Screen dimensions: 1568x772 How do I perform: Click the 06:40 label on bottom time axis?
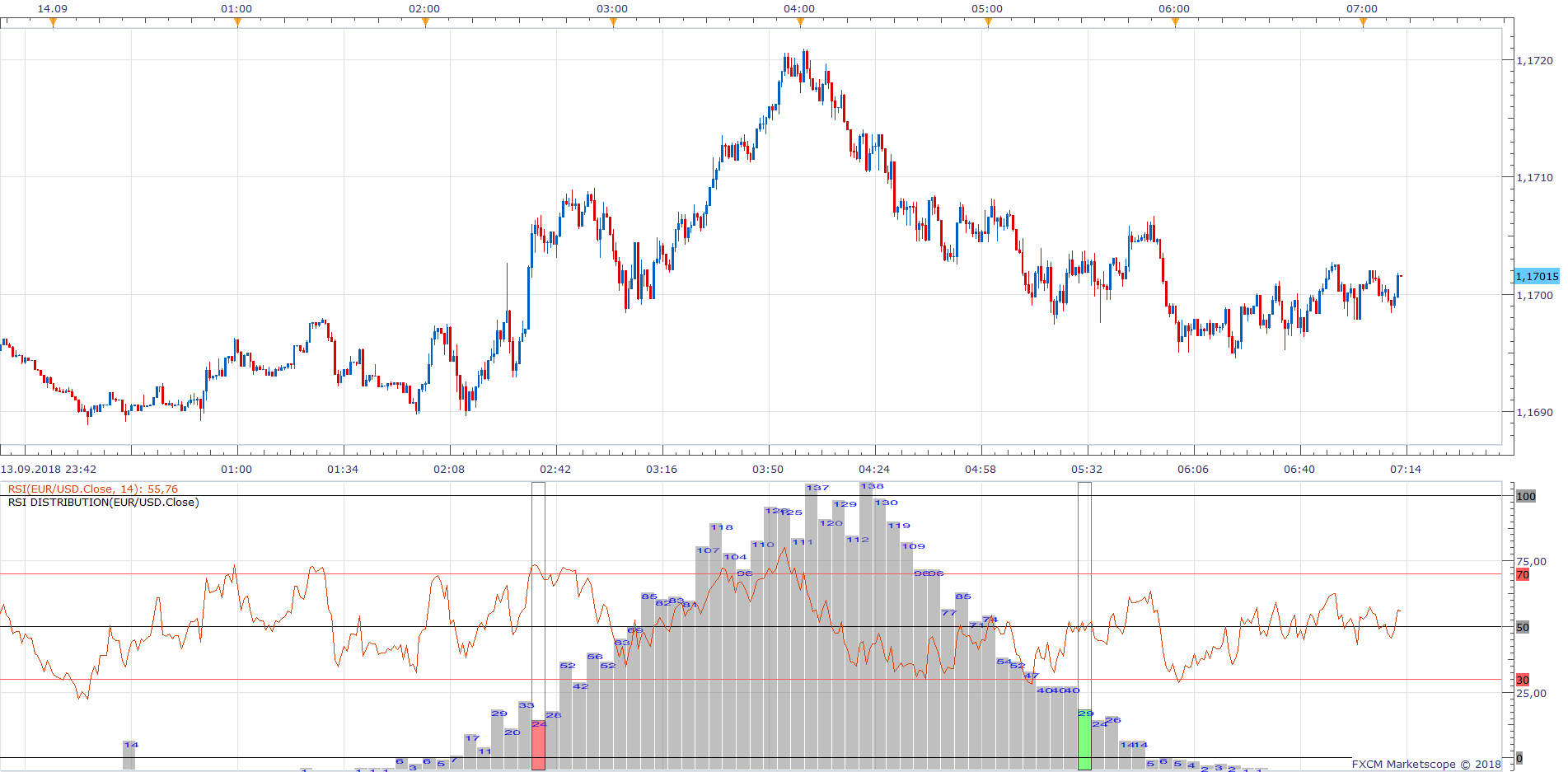pyautogui.click(x=1299, y=469)
